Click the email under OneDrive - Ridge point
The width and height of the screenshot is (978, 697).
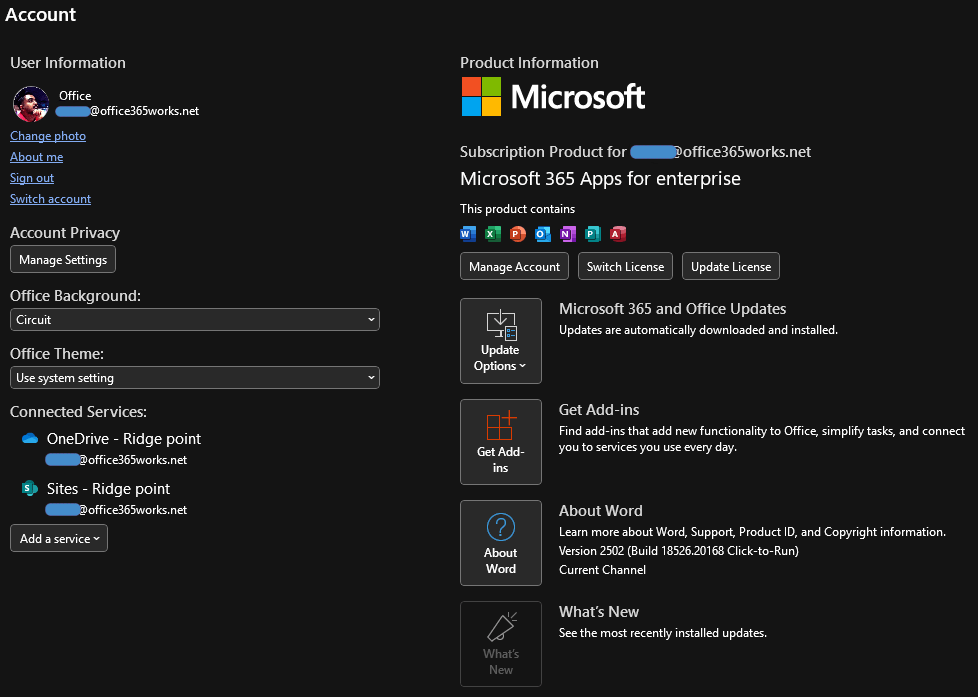coord(117,460)
